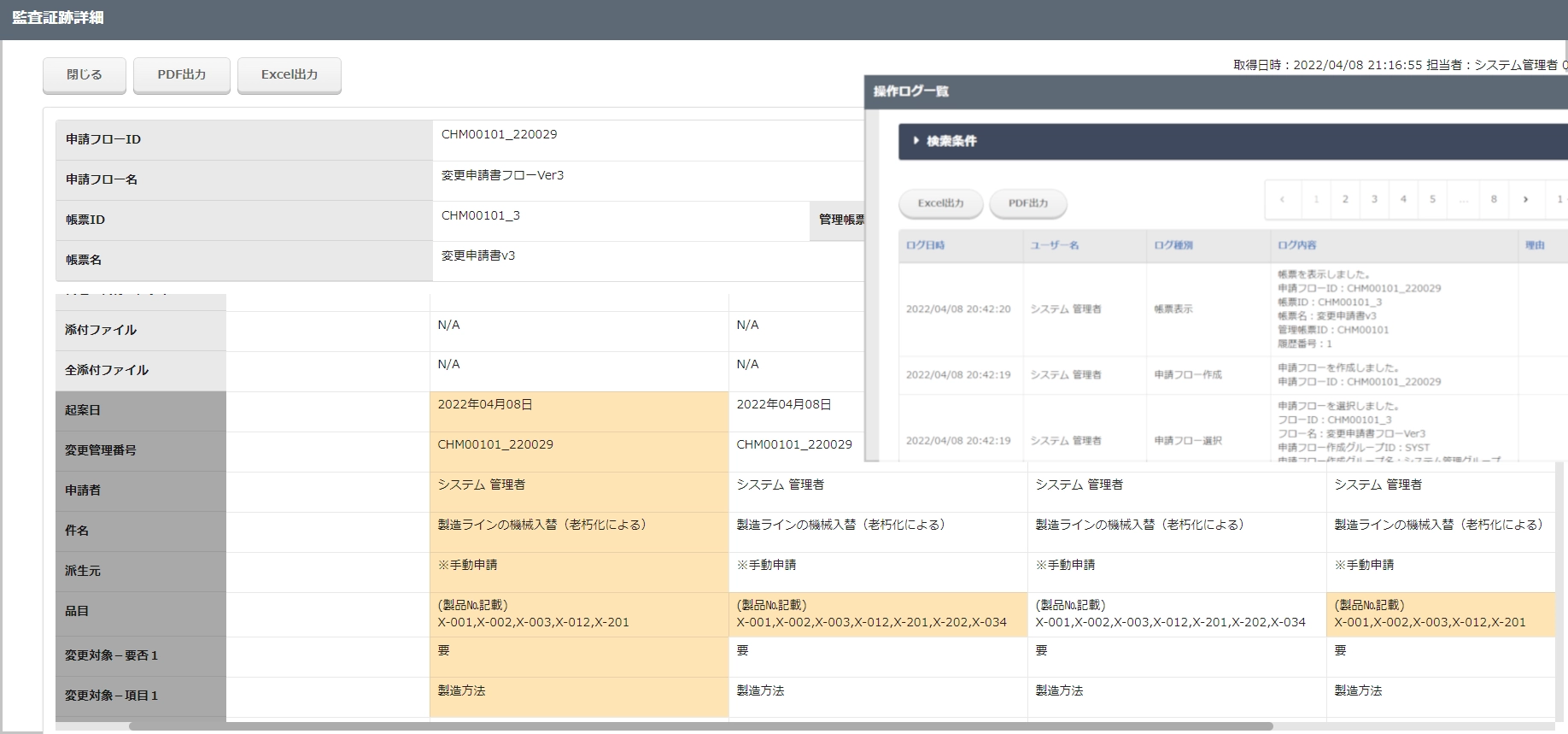Click the 理由 column header in the log
1568x734 pixels.
(1542, 245)
